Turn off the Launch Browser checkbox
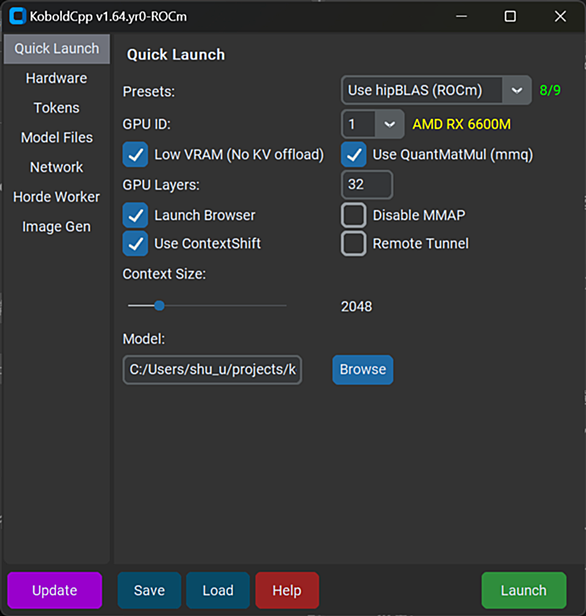The width and height of the screenshot is (586, 616). (x=135, y=215)
